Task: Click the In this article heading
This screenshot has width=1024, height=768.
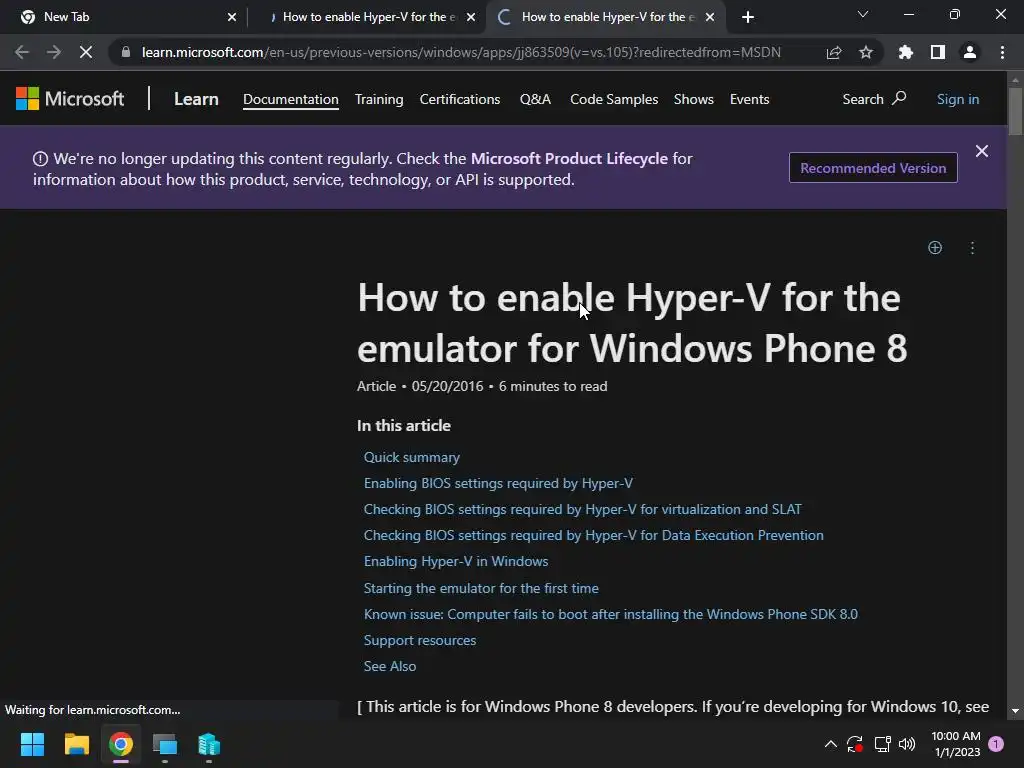Action: pyautogui.click(x=404, y=426)
